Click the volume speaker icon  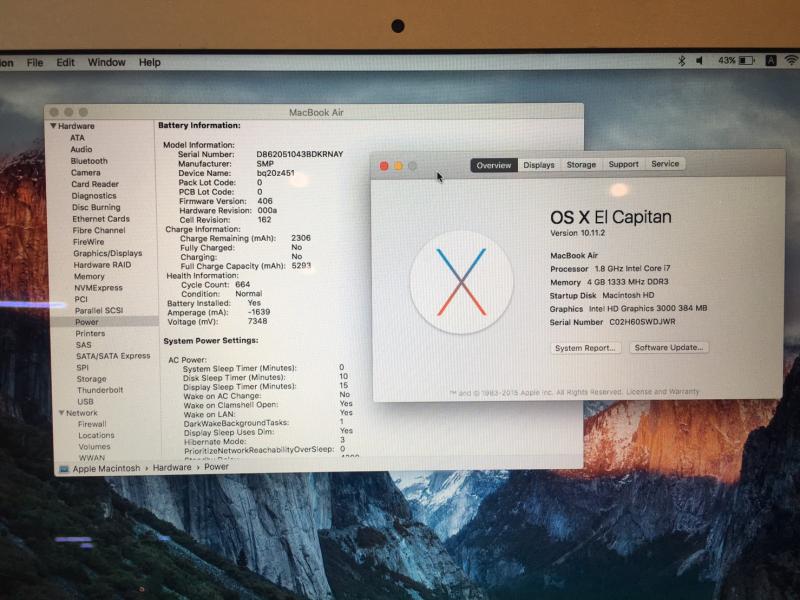coord(700,61)
